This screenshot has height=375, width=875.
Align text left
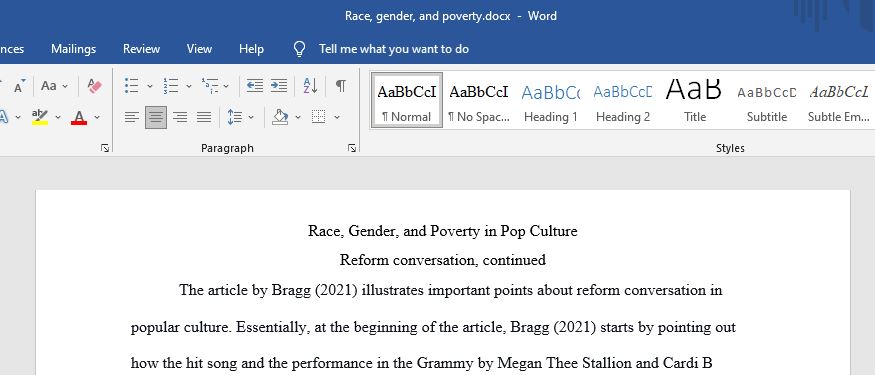(132, 117)
